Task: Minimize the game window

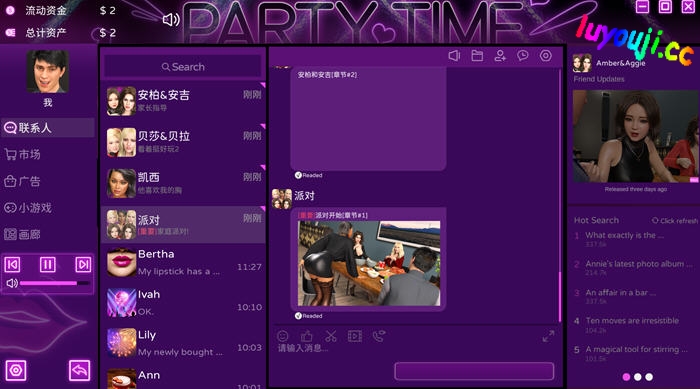Action: point(642,7)
